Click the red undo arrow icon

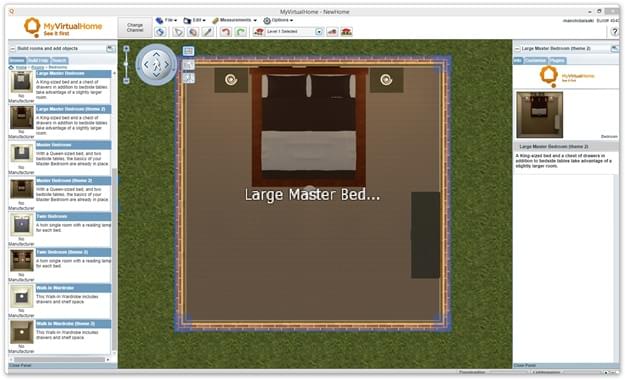[226, 32]
